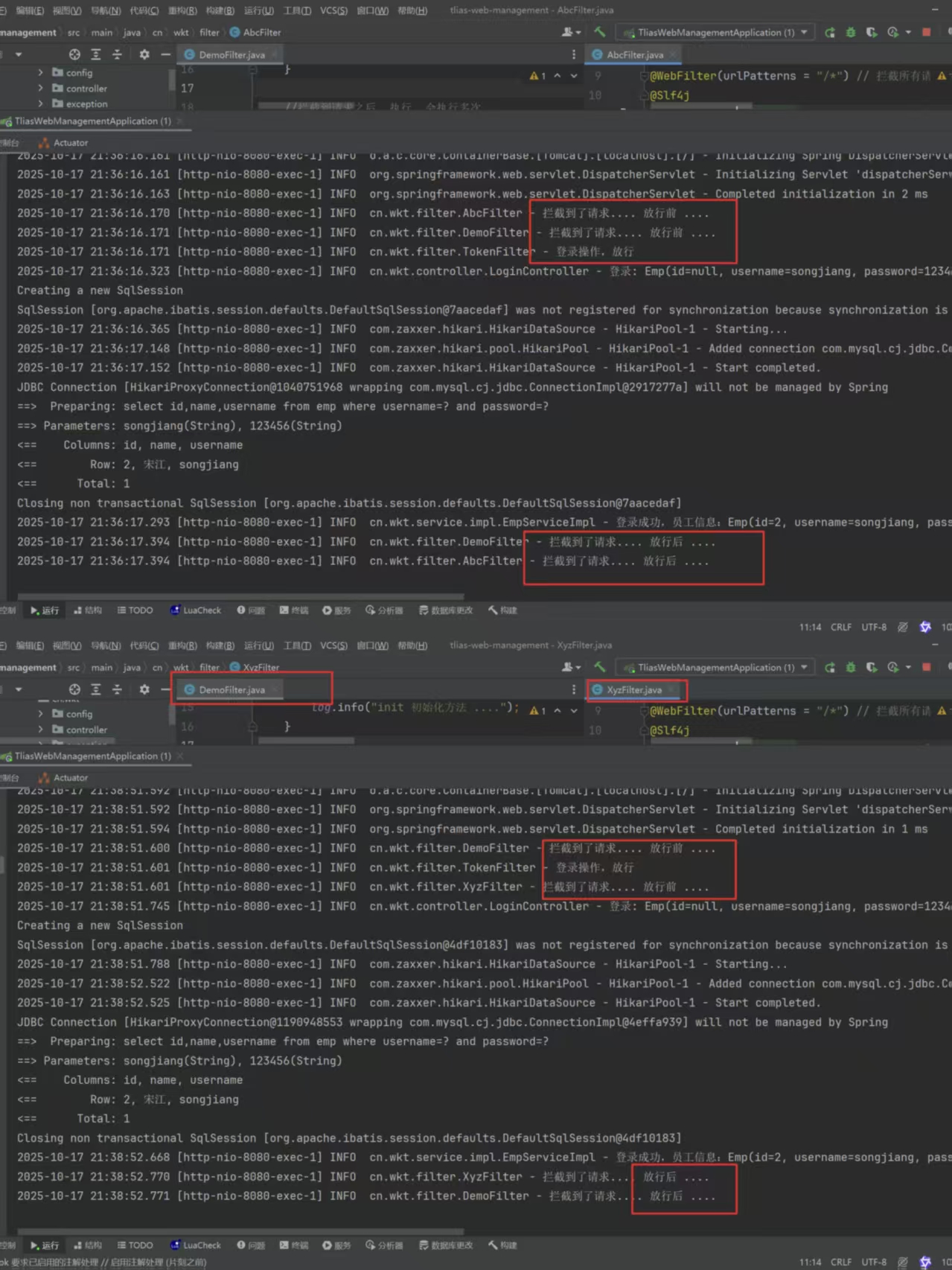The image size is (952, 1270).
Task: Open LuaCheck tool window below the AbcFilter log
Action: tap(196, 610)
